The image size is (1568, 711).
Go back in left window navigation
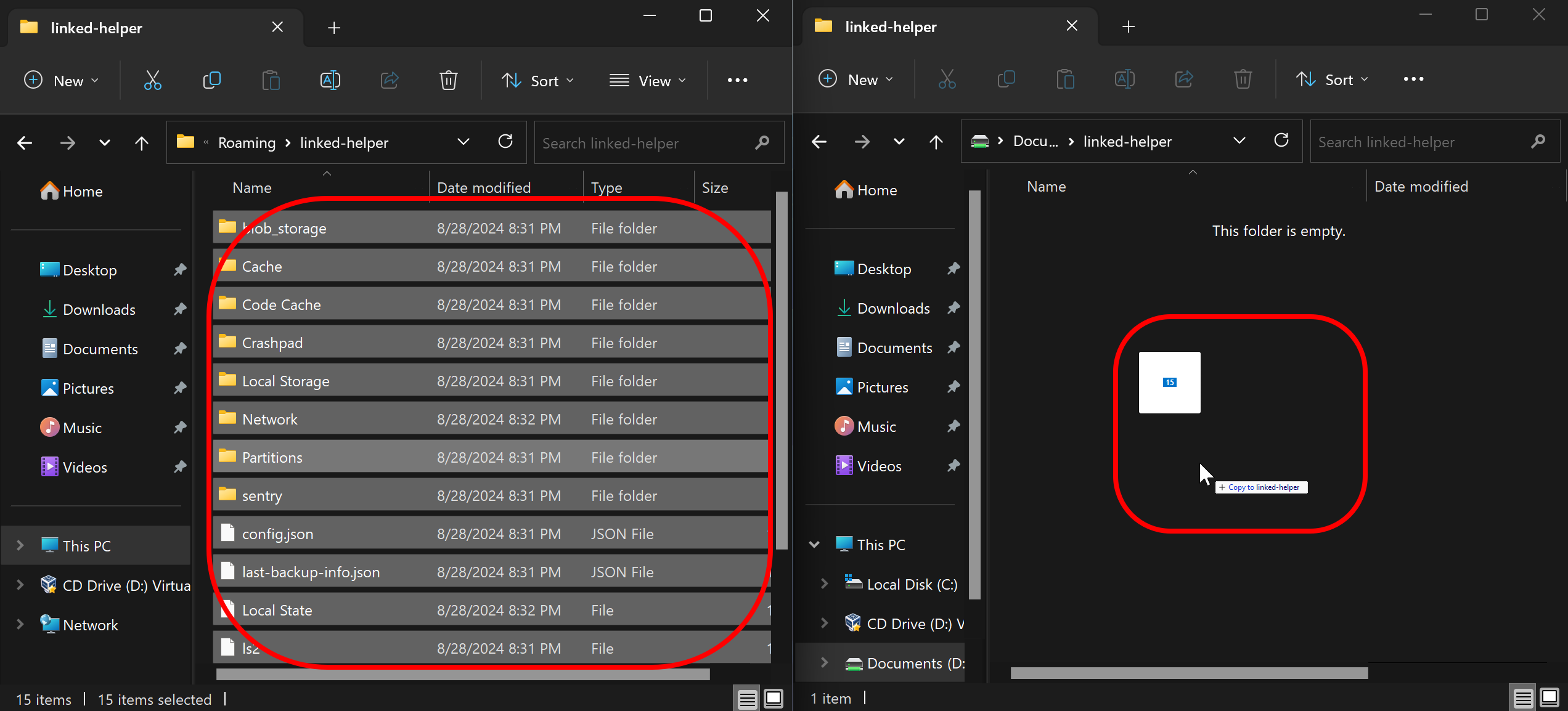pos(25,143)
